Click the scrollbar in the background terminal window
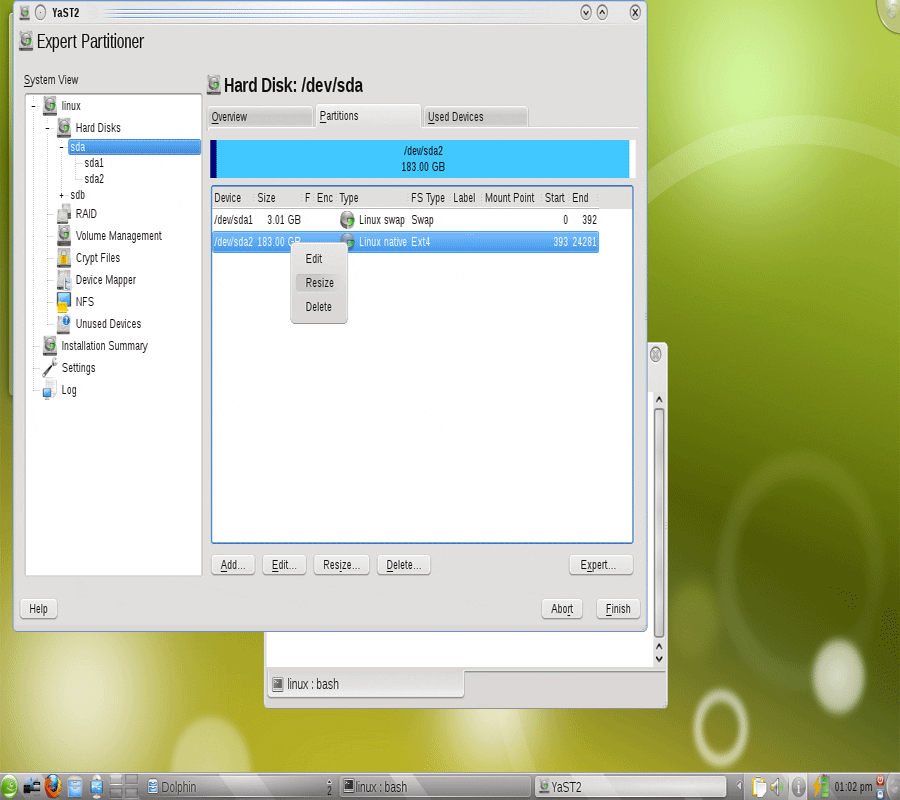 (659, 522)
